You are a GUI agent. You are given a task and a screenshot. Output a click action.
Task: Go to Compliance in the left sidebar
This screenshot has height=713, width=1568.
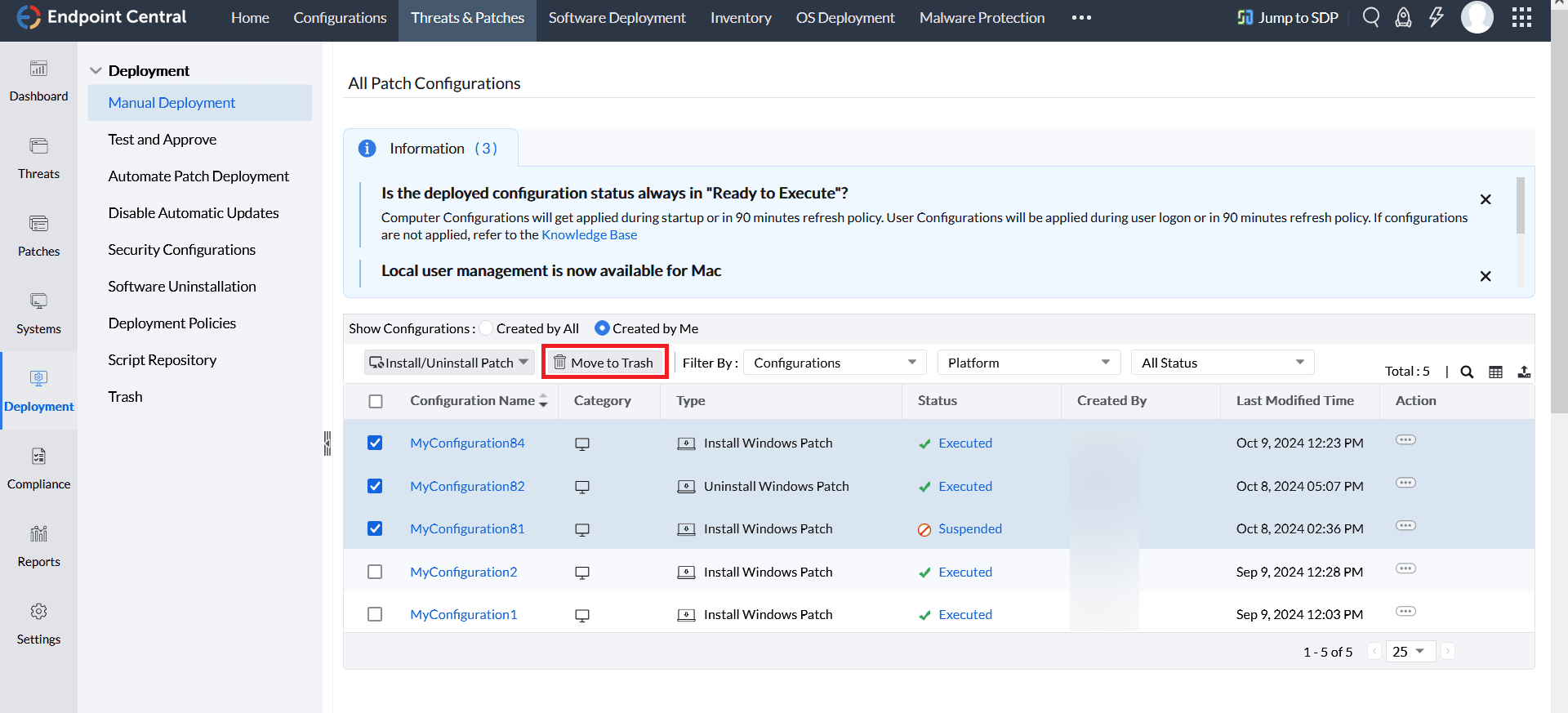(x=38, y=468)
